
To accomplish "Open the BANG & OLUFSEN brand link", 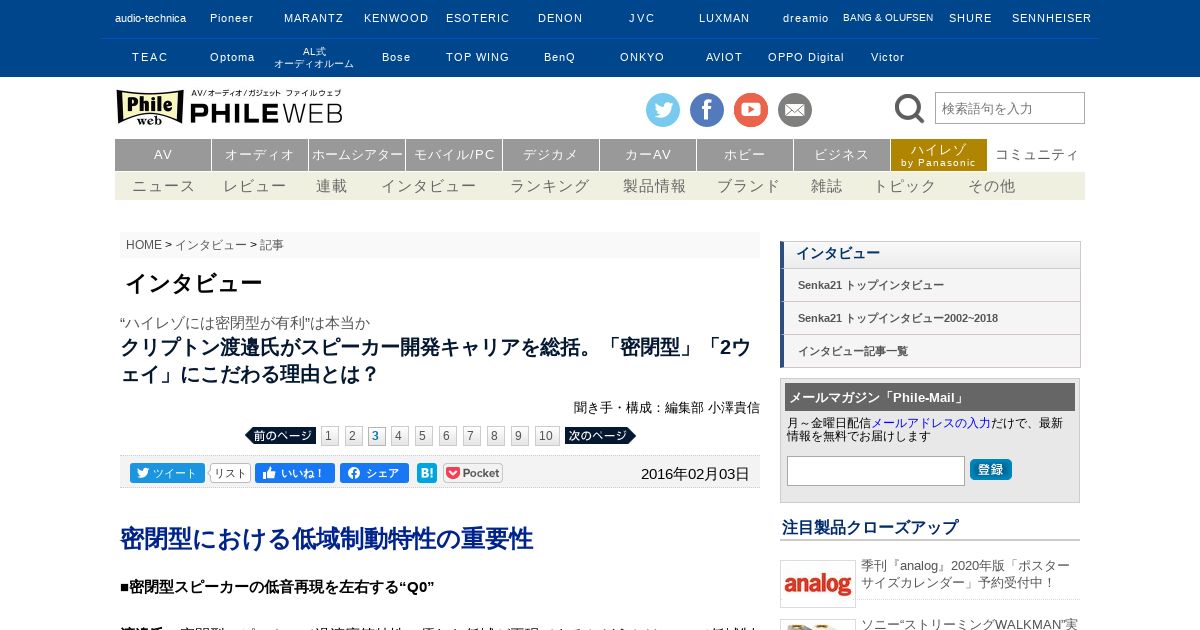I will (x=888, y=18).
